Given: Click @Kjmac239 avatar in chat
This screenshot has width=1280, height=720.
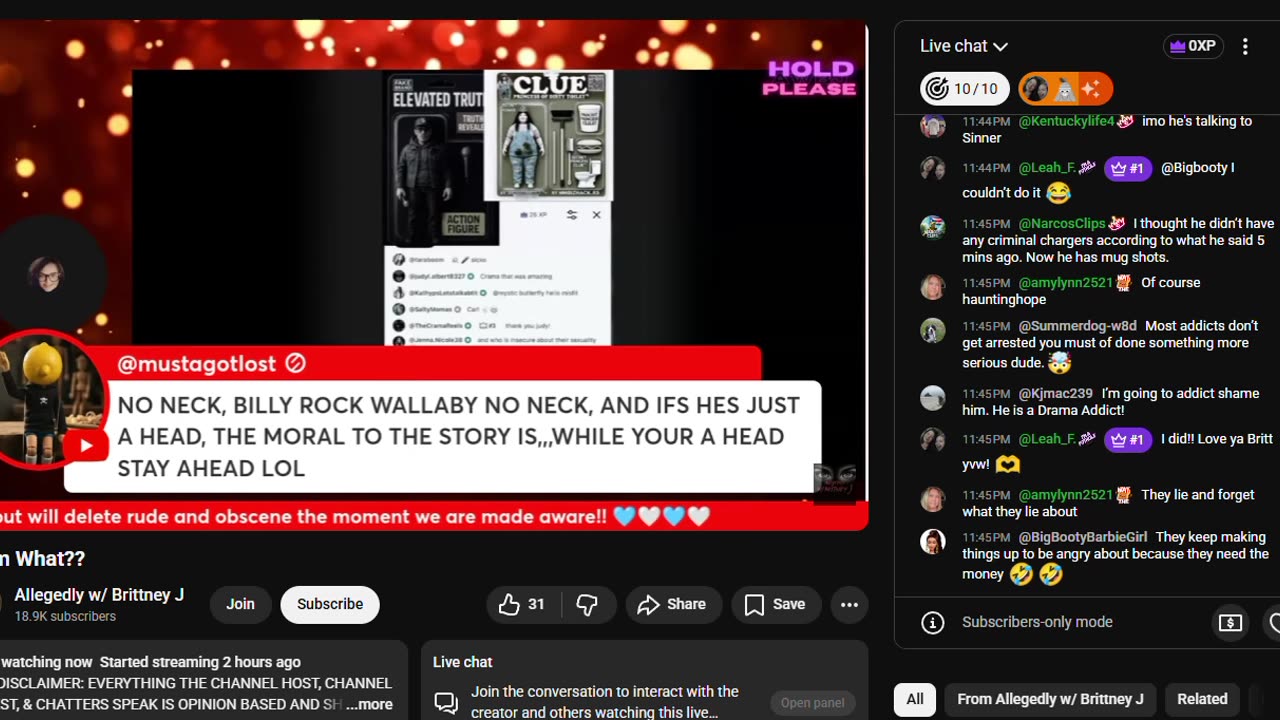Looking at the screenshot, I should (x=933, y=397).
